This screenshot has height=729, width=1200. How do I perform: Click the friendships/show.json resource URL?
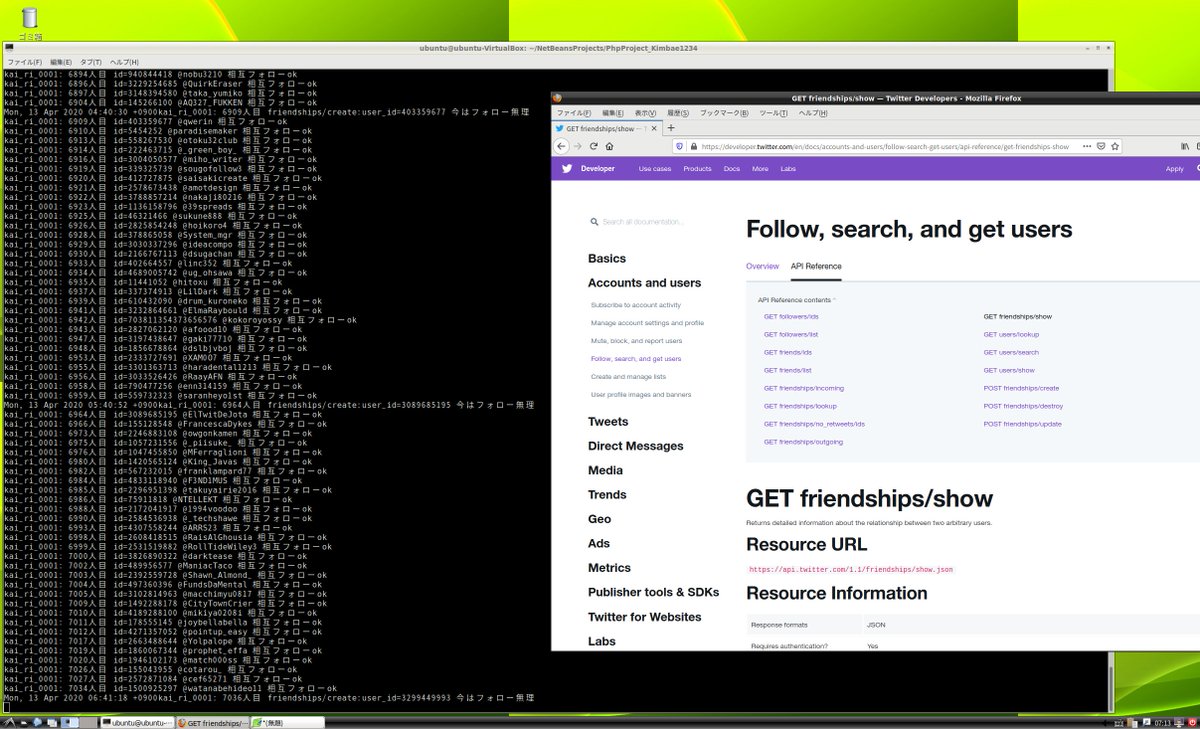(x=851, y=569)
